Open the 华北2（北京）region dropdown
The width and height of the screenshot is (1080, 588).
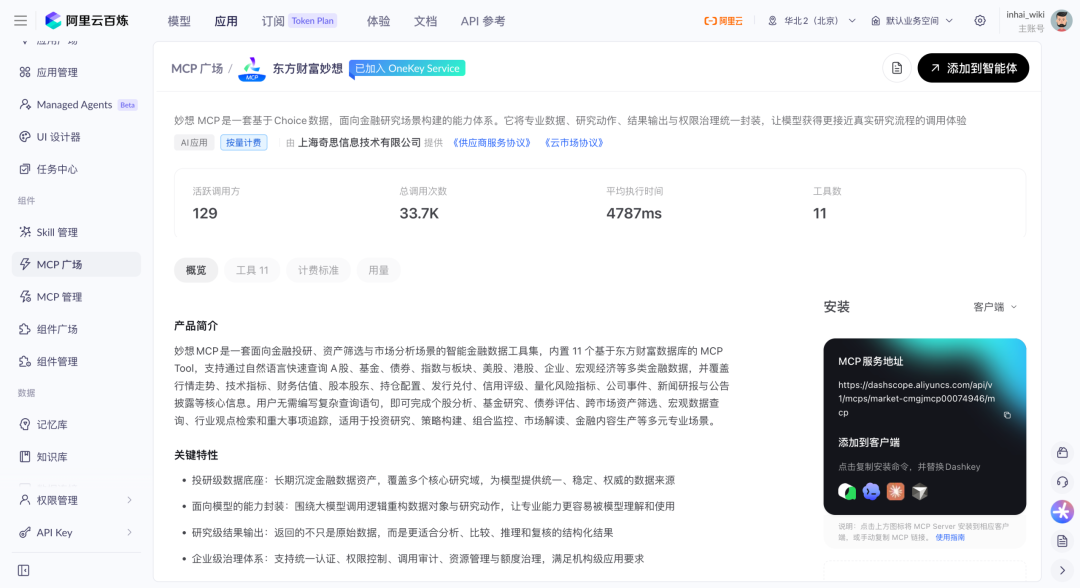pos(811,21)
